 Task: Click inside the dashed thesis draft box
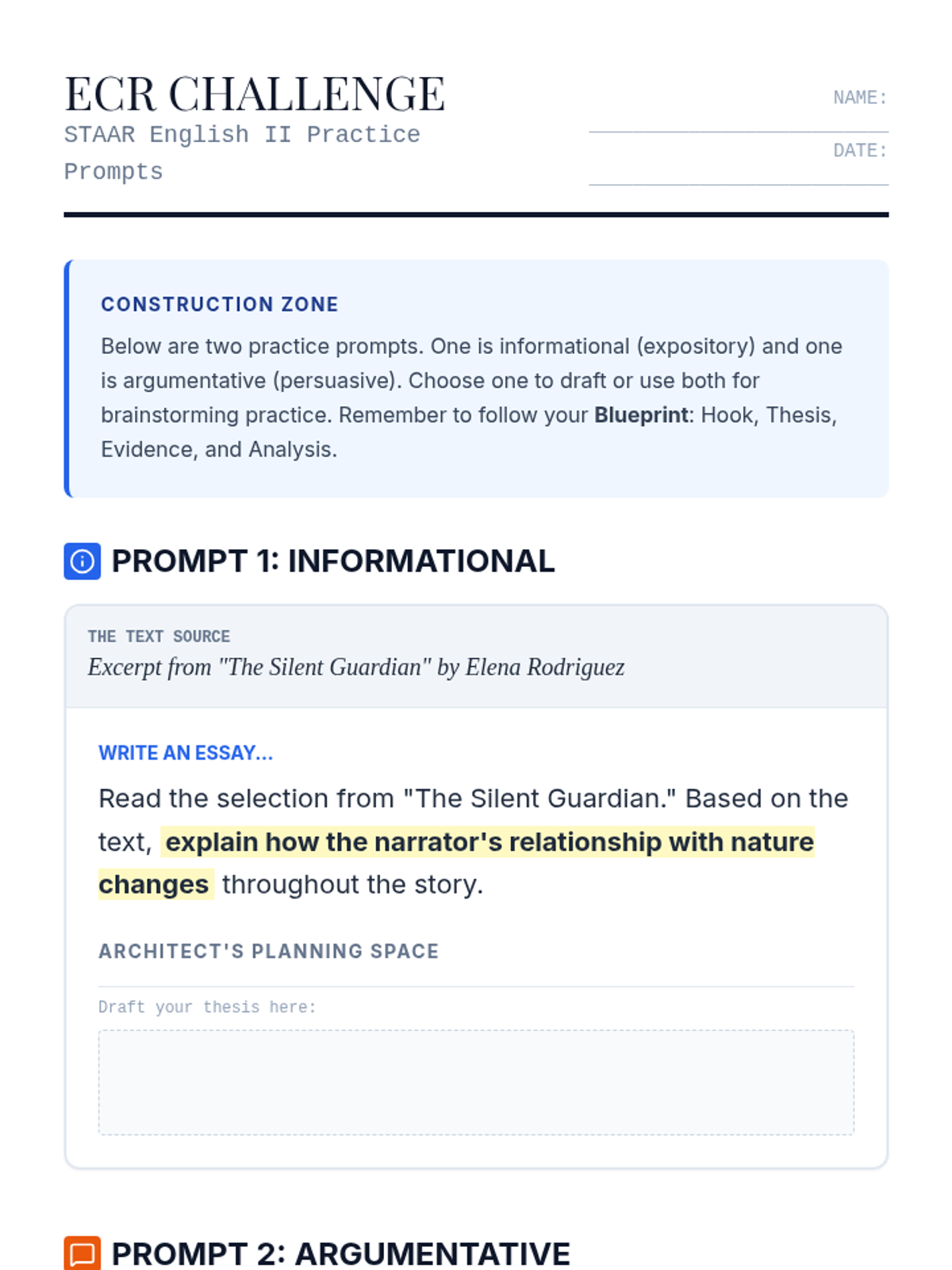point(476,1082)
